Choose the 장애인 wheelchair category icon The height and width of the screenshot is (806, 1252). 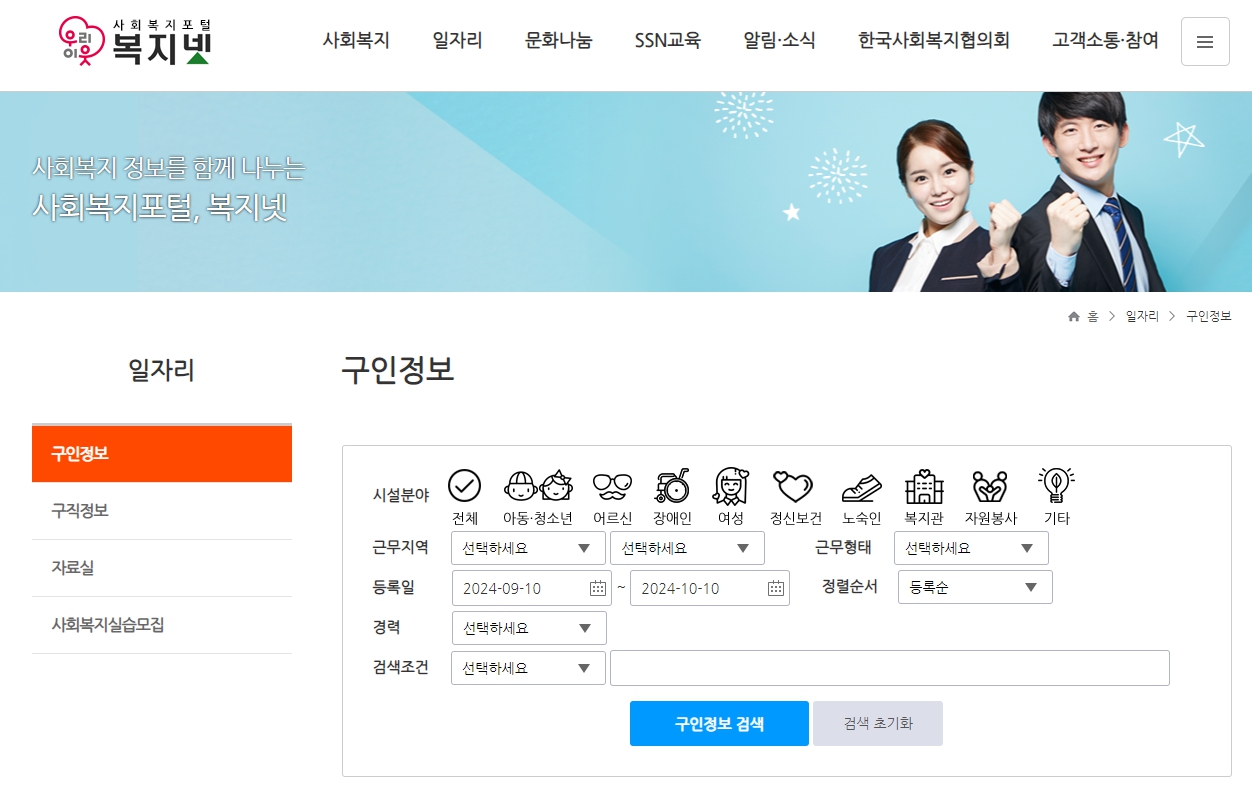coord(670,487)
